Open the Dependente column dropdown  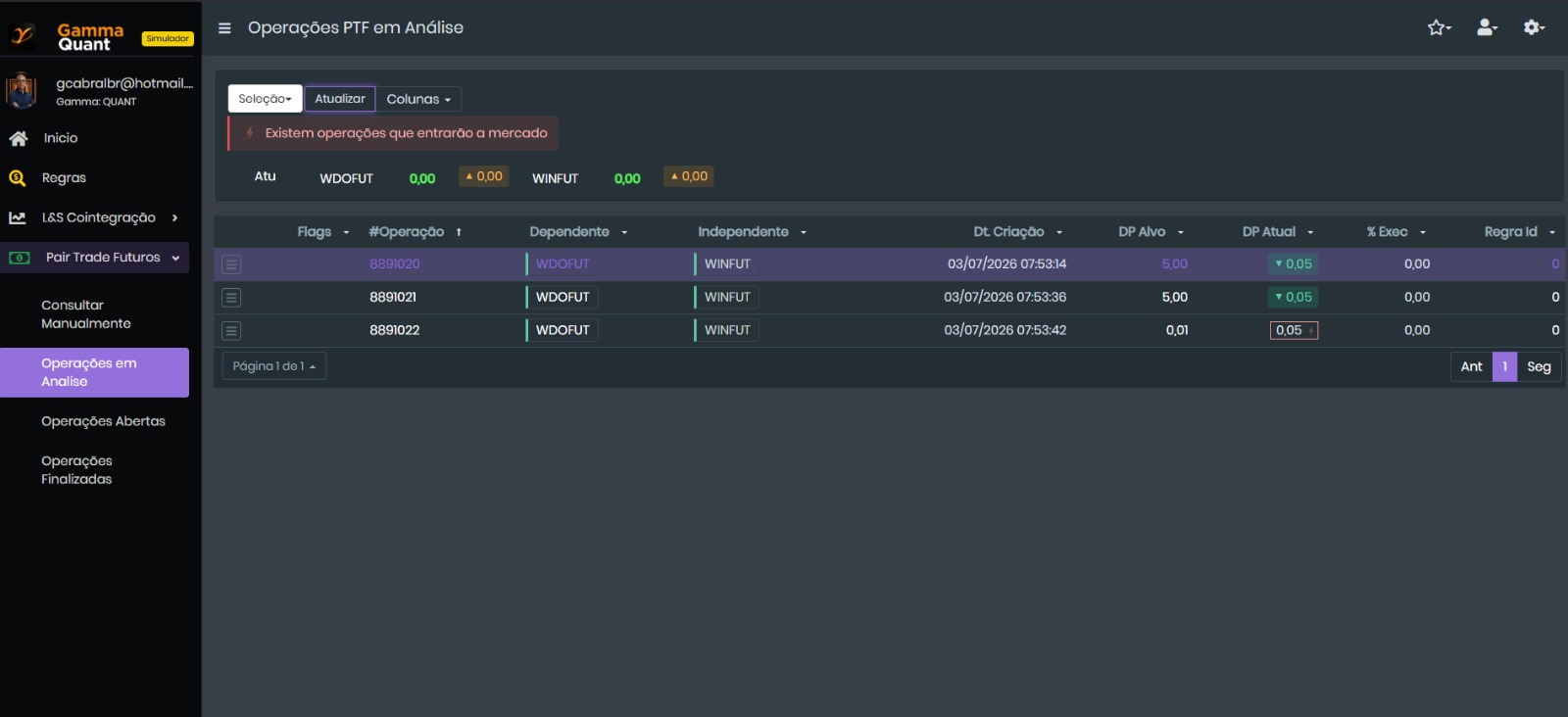624,233
